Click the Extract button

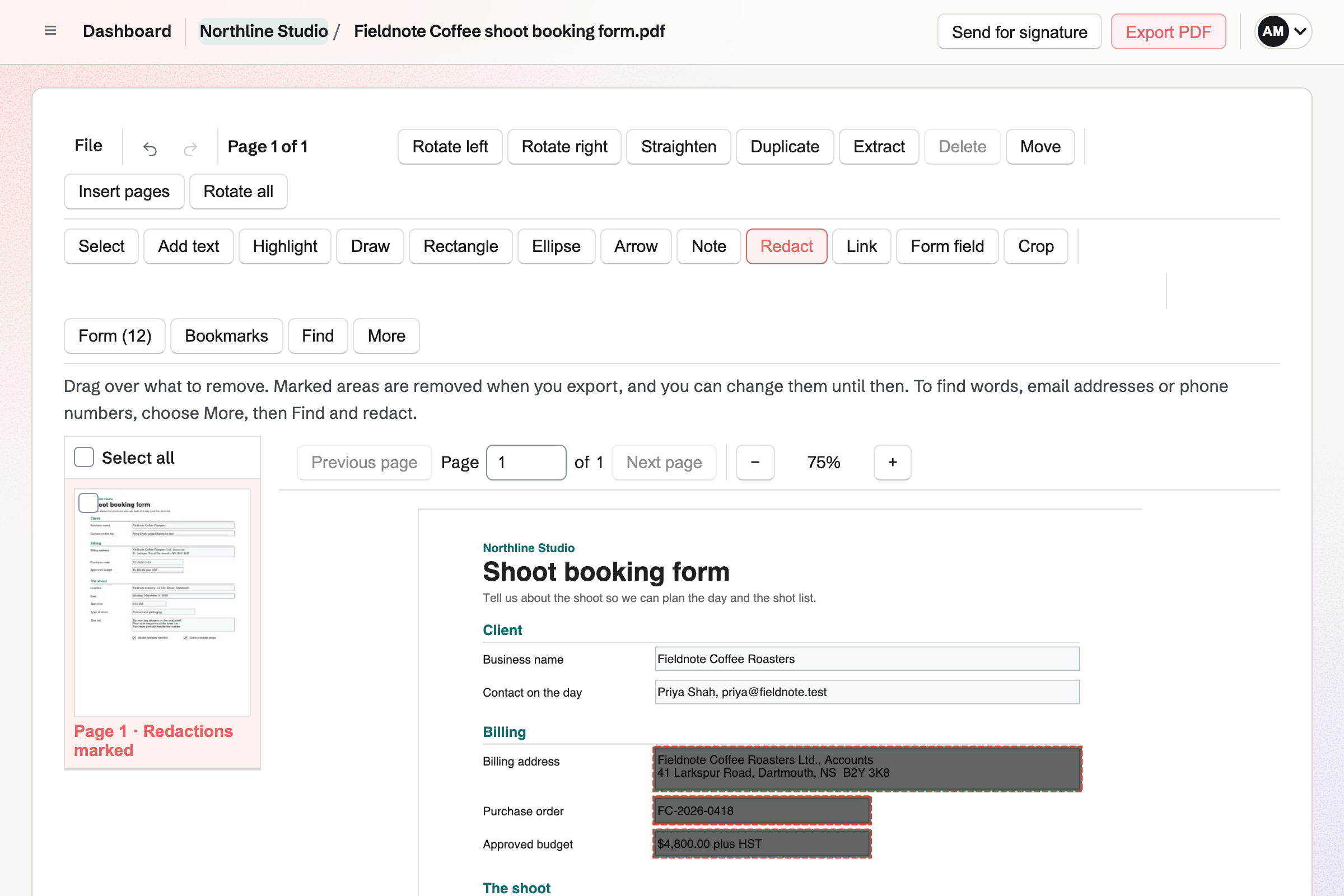coord(879,147)
